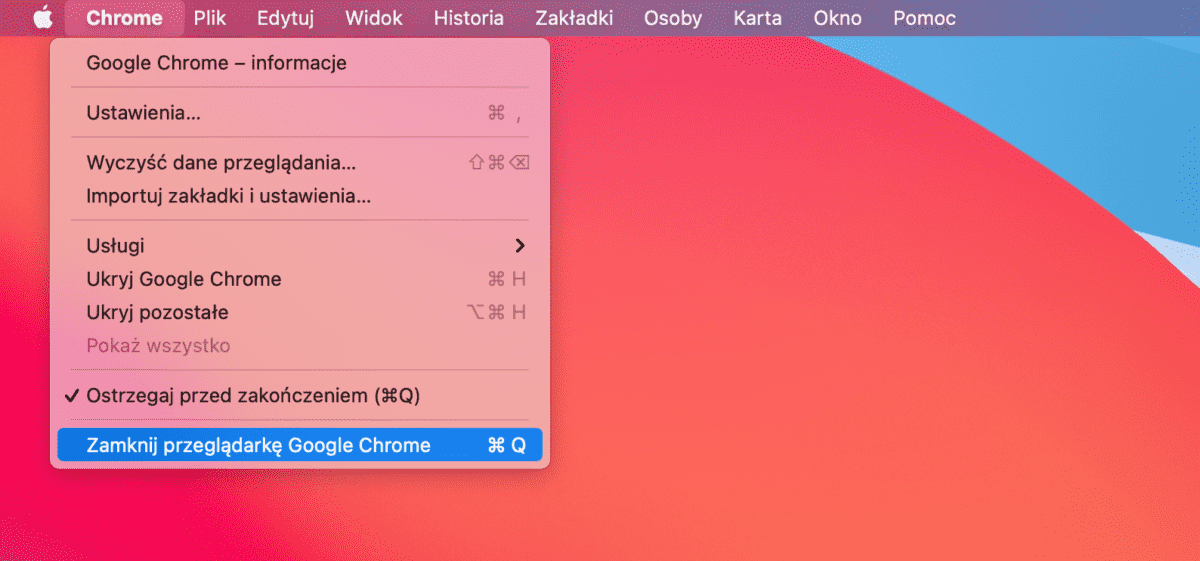Open the Zakładki menu
This screenshot has width=1200, height=561.
[574, 18]
